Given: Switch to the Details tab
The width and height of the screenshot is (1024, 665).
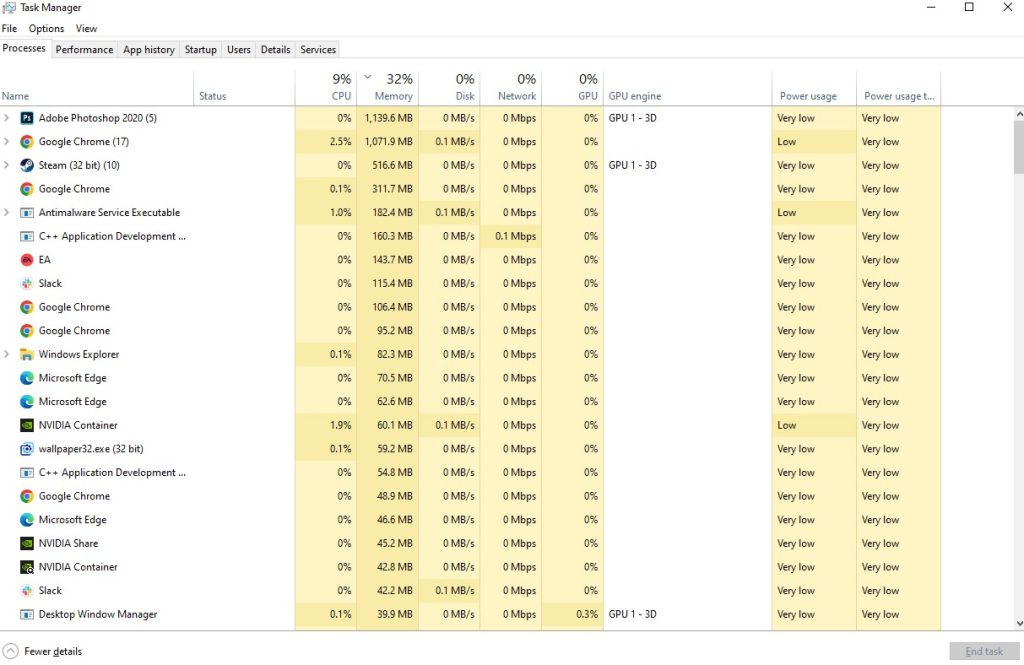Looking at the screenshot, I should pyautogui.click(x=276, y=50).
